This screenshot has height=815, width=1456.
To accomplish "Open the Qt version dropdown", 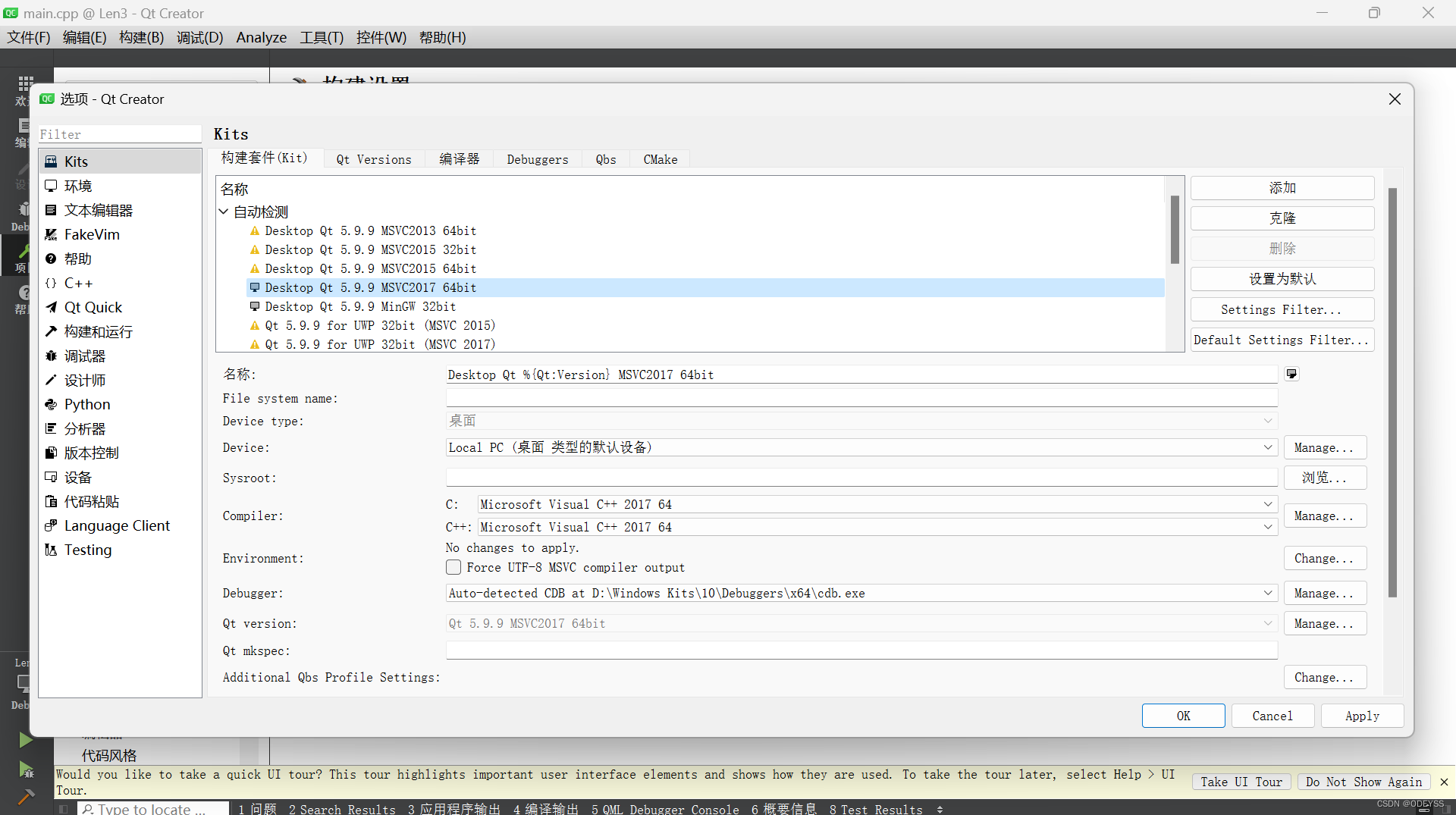I will tap(861, 623).
